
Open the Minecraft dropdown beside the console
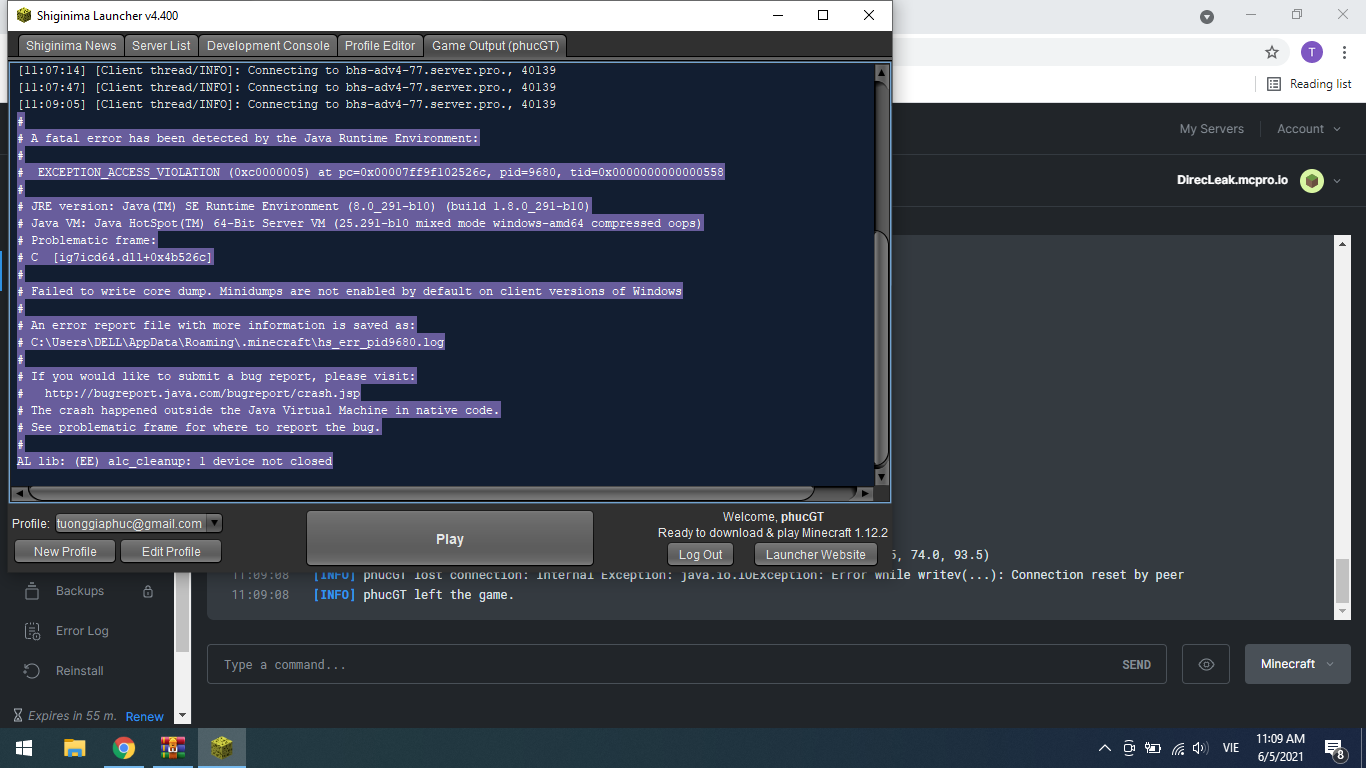tap(1298, 664)
